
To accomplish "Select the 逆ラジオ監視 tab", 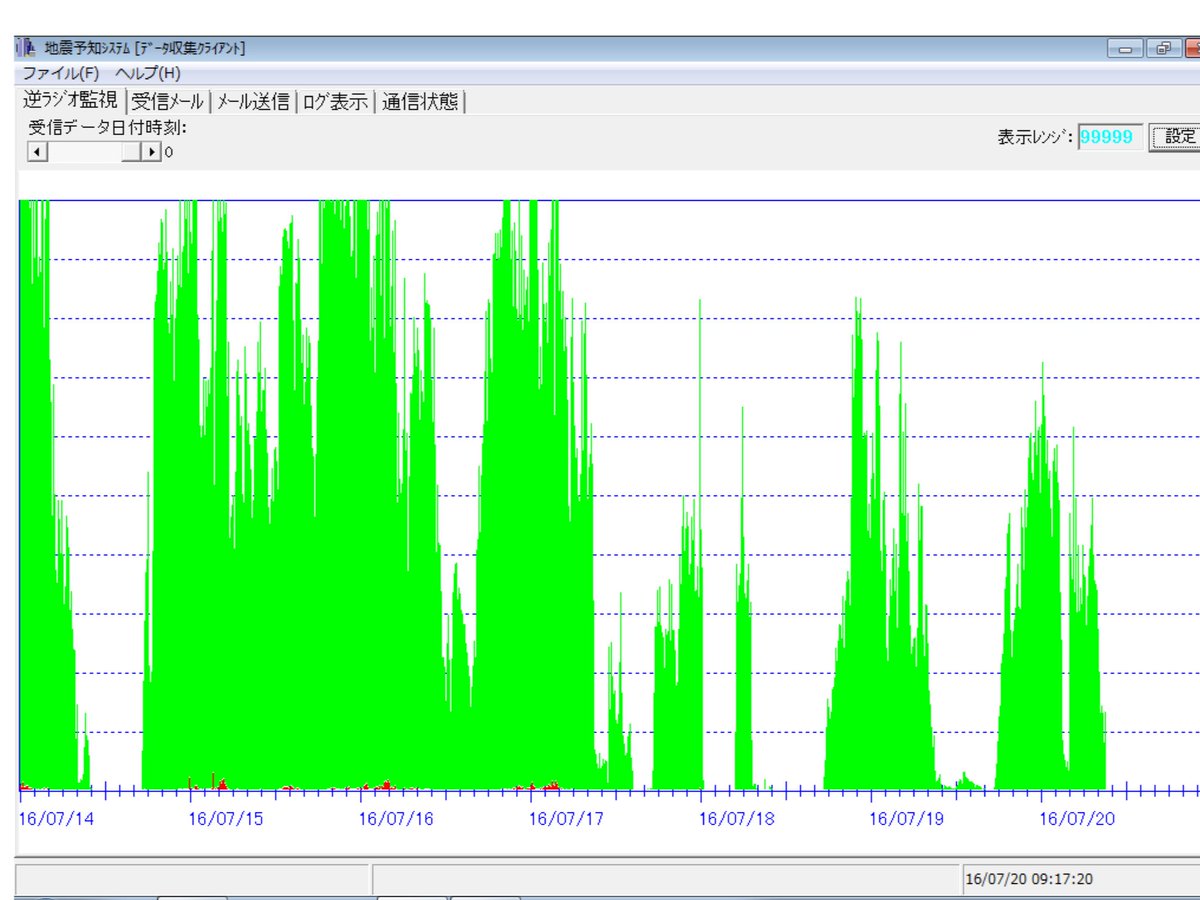I will (71, 100).
